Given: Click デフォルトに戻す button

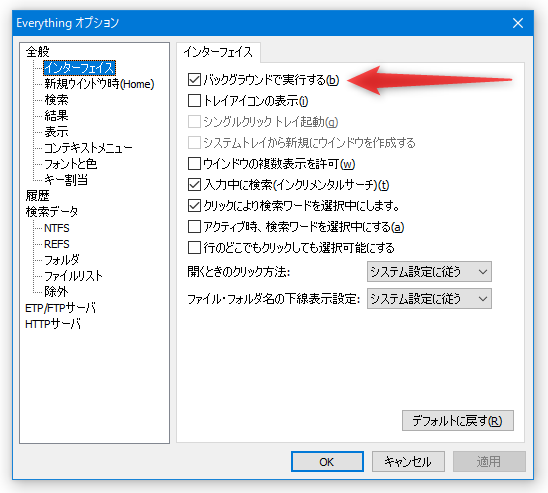Looking at the screenshot, I should point(457,421).
